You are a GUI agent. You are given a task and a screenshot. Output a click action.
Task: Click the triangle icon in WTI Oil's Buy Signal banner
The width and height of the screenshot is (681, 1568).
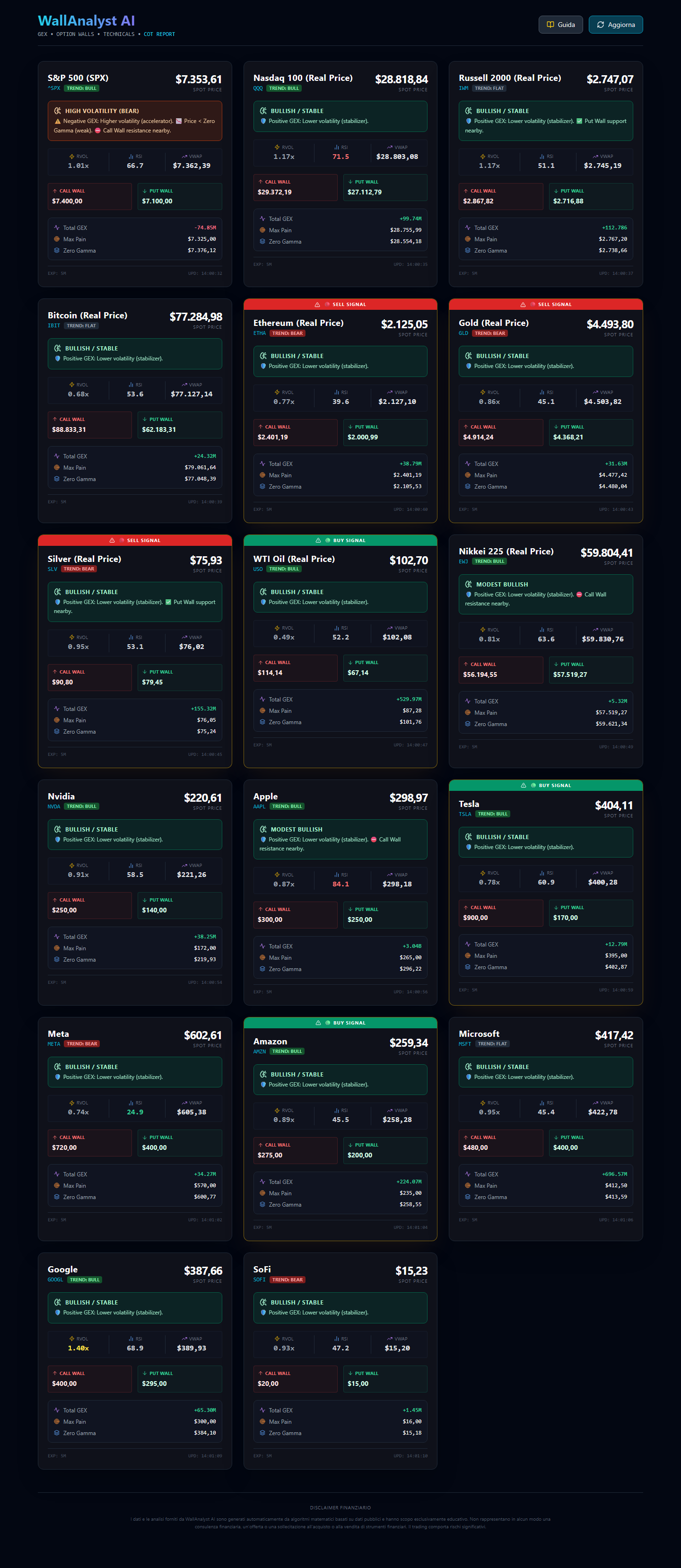click(318, 541)
